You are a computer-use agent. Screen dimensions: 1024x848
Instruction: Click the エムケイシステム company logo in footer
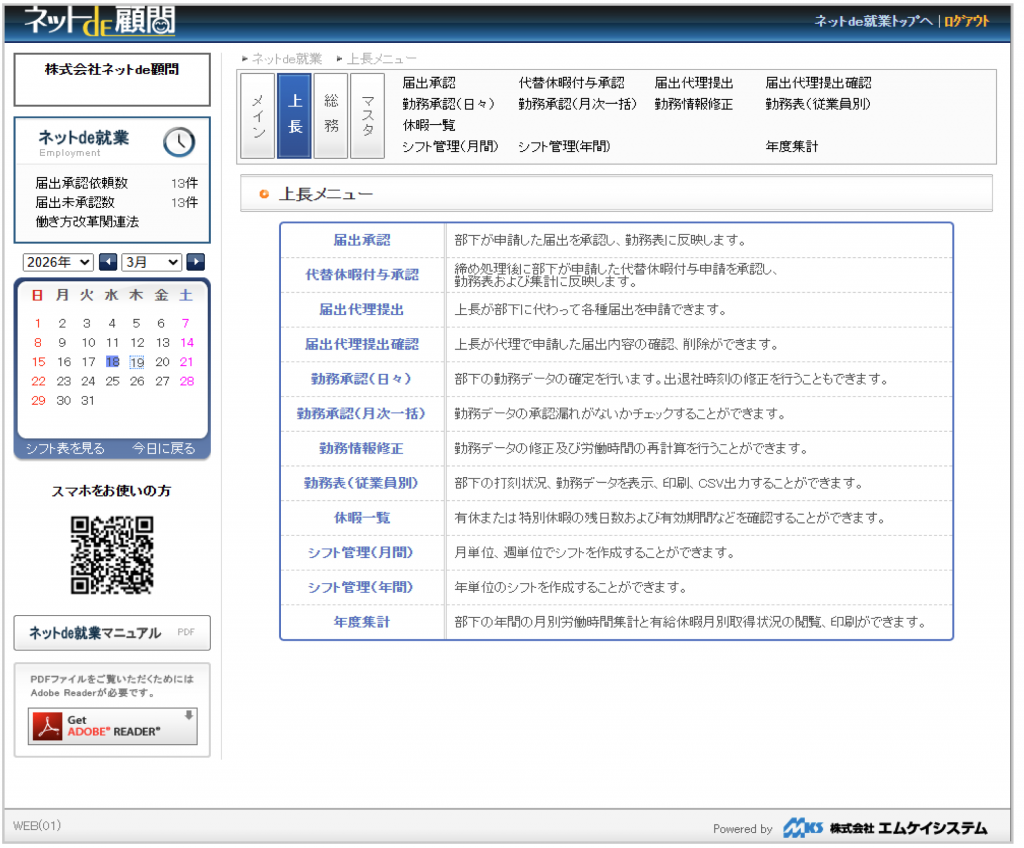point(885,828)
